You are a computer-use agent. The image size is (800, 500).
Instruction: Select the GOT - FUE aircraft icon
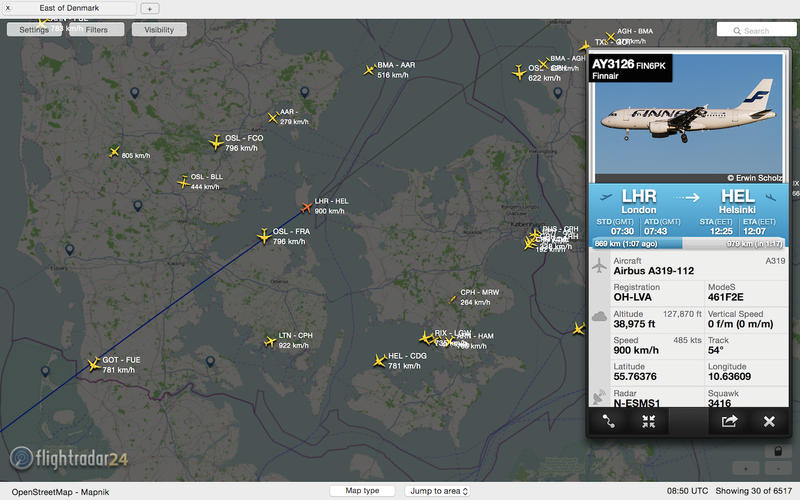pyautogui.click(x=94, y=364)
